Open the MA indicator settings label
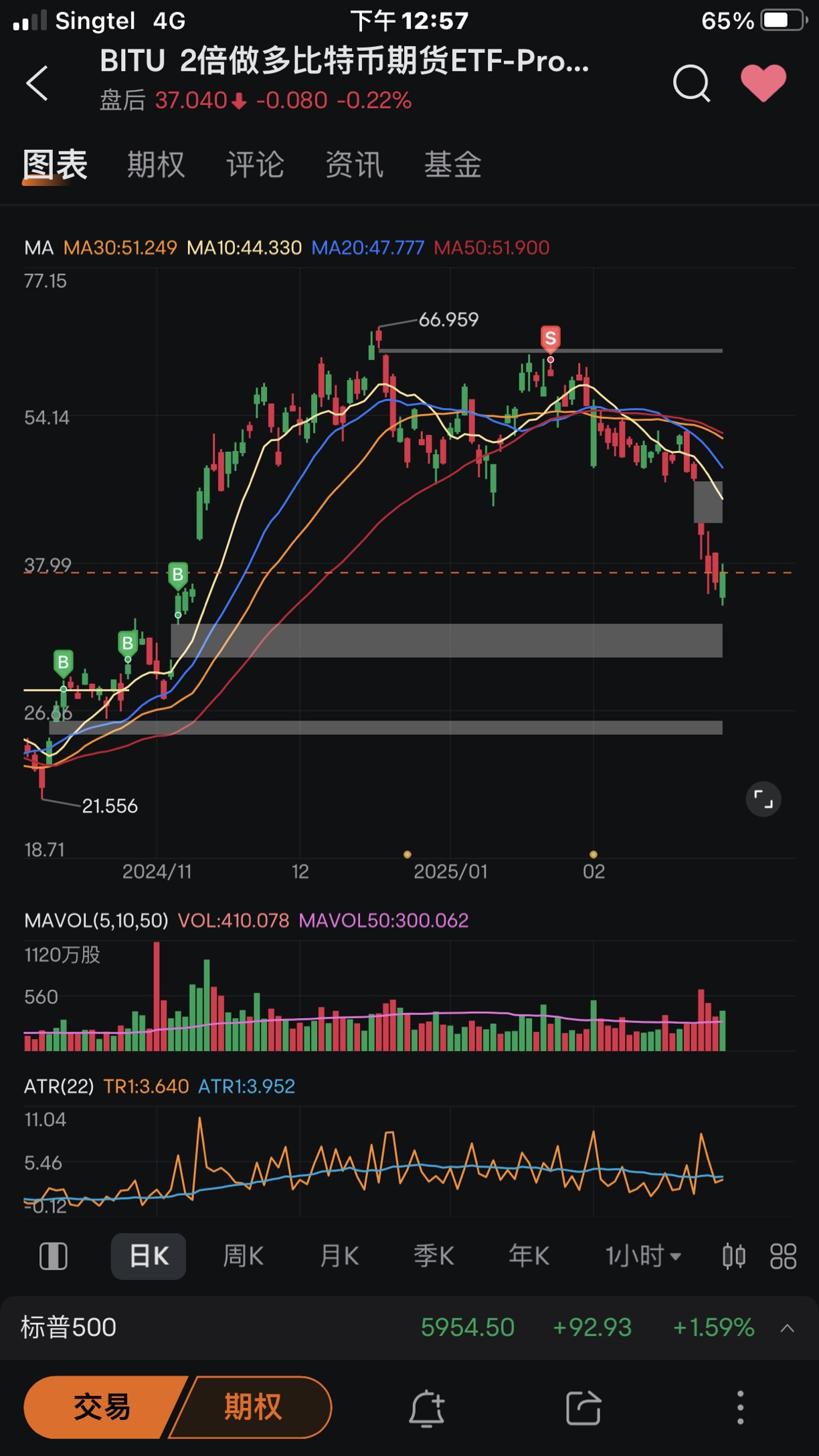This screenshot has width=819, height=1456. point(39,248)
